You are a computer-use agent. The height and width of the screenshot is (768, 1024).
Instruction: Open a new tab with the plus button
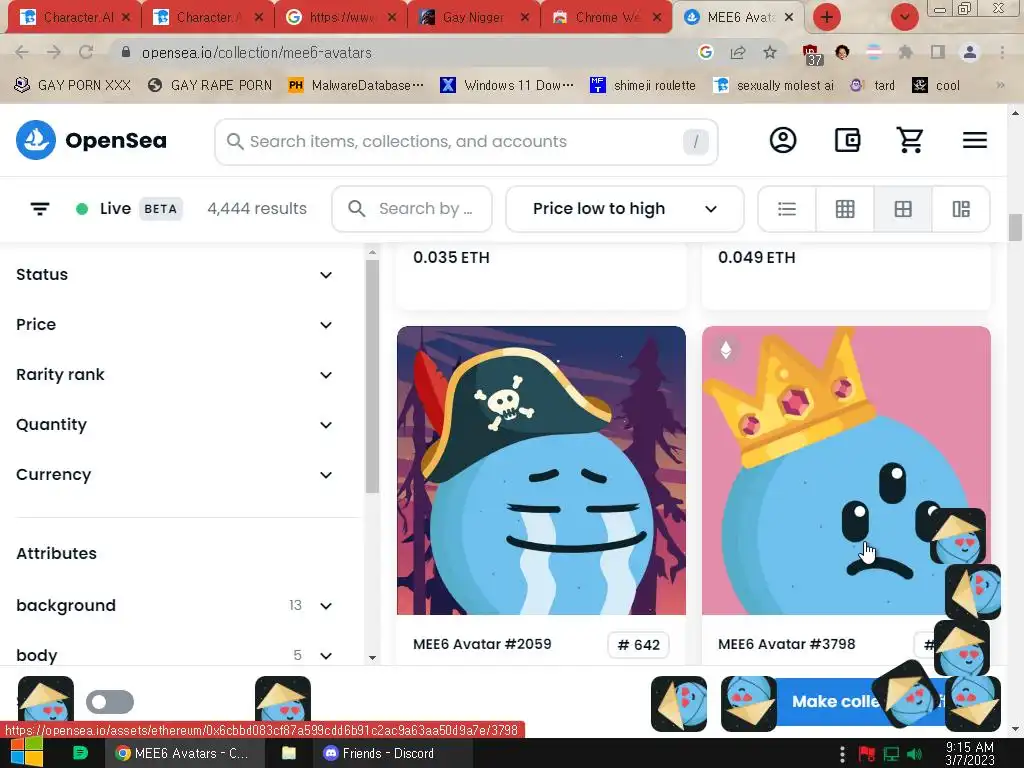827,17
